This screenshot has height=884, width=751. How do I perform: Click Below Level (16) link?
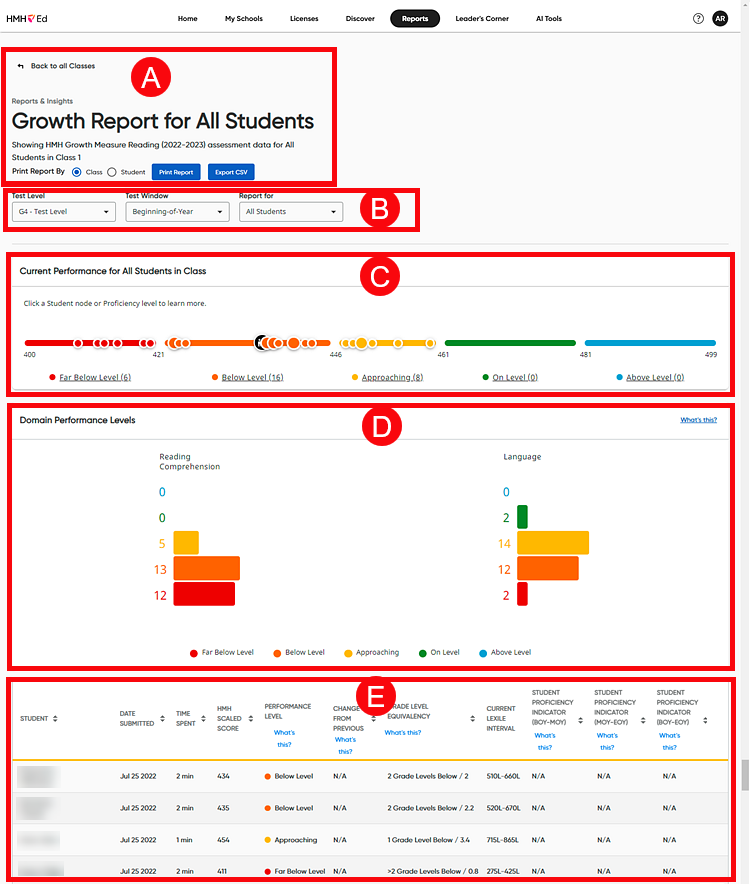[252, 377]
